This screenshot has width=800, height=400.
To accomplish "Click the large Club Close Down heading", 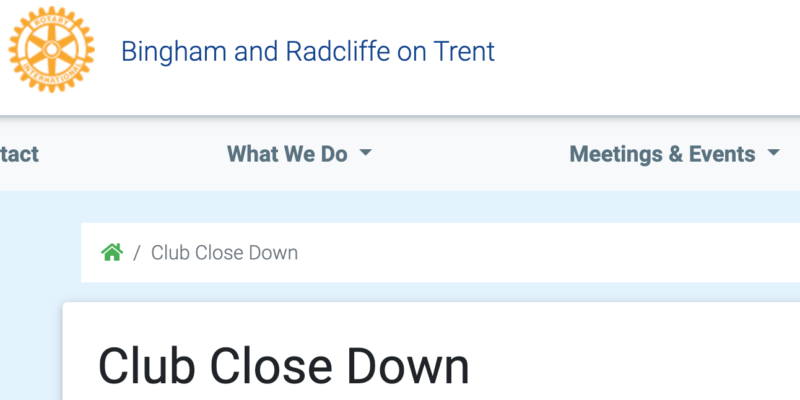I will click(283, 366).
